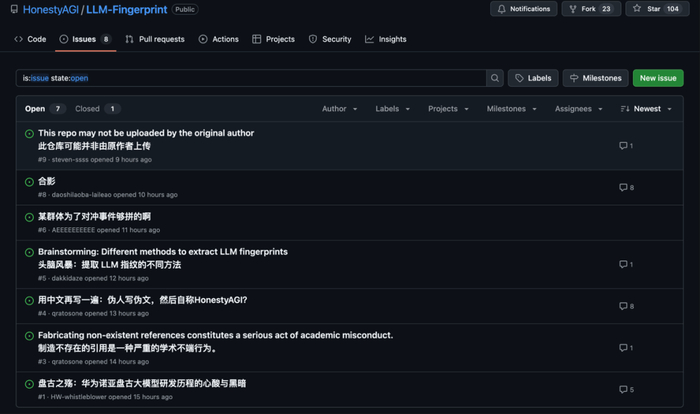Click open-issue status icon of issue #5
Image resolution: width=700 pixels, height=414 pixels.
29,252
